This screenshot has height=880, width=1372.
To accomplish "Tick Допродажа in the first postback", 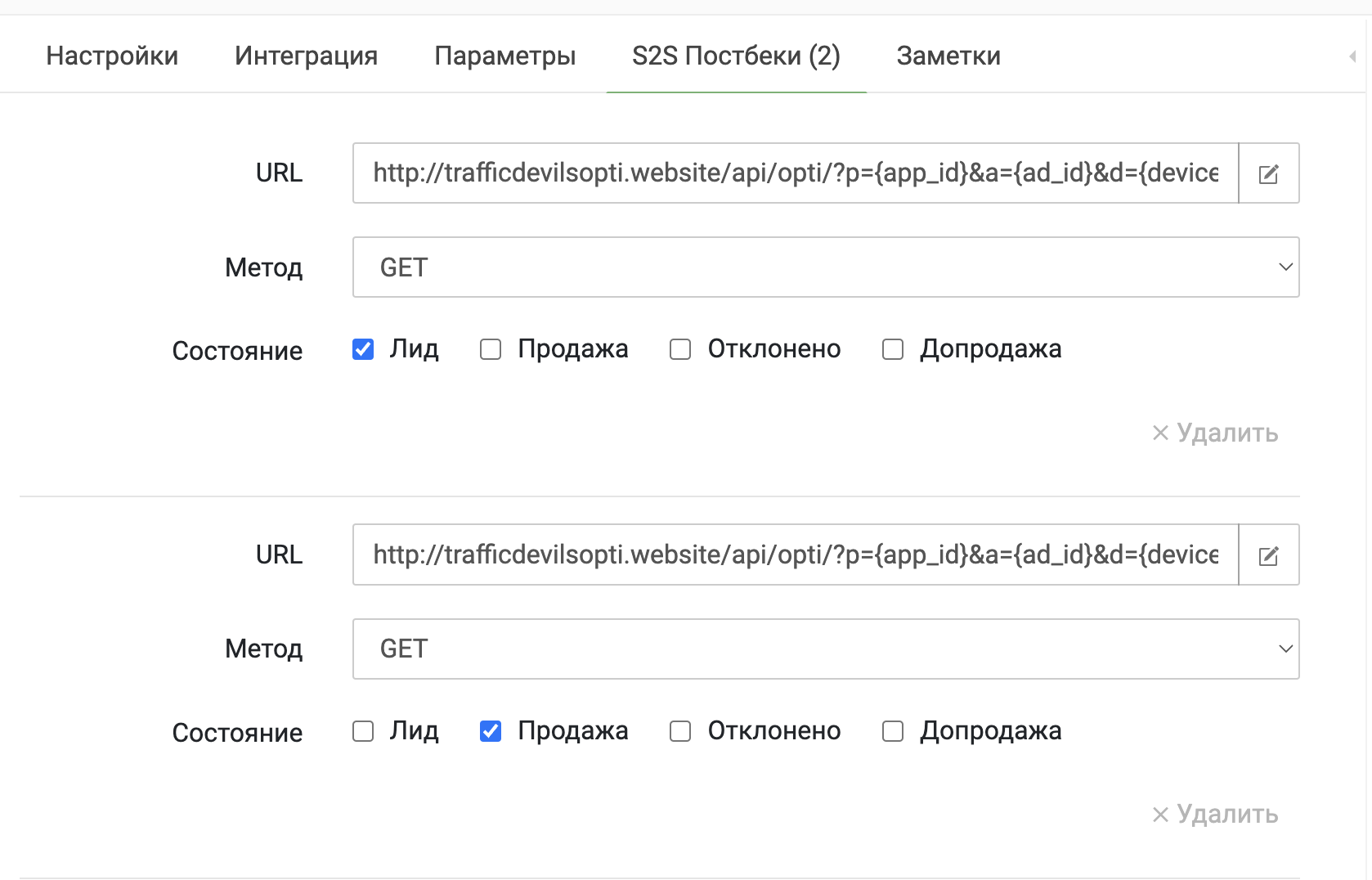I will 893,349.
